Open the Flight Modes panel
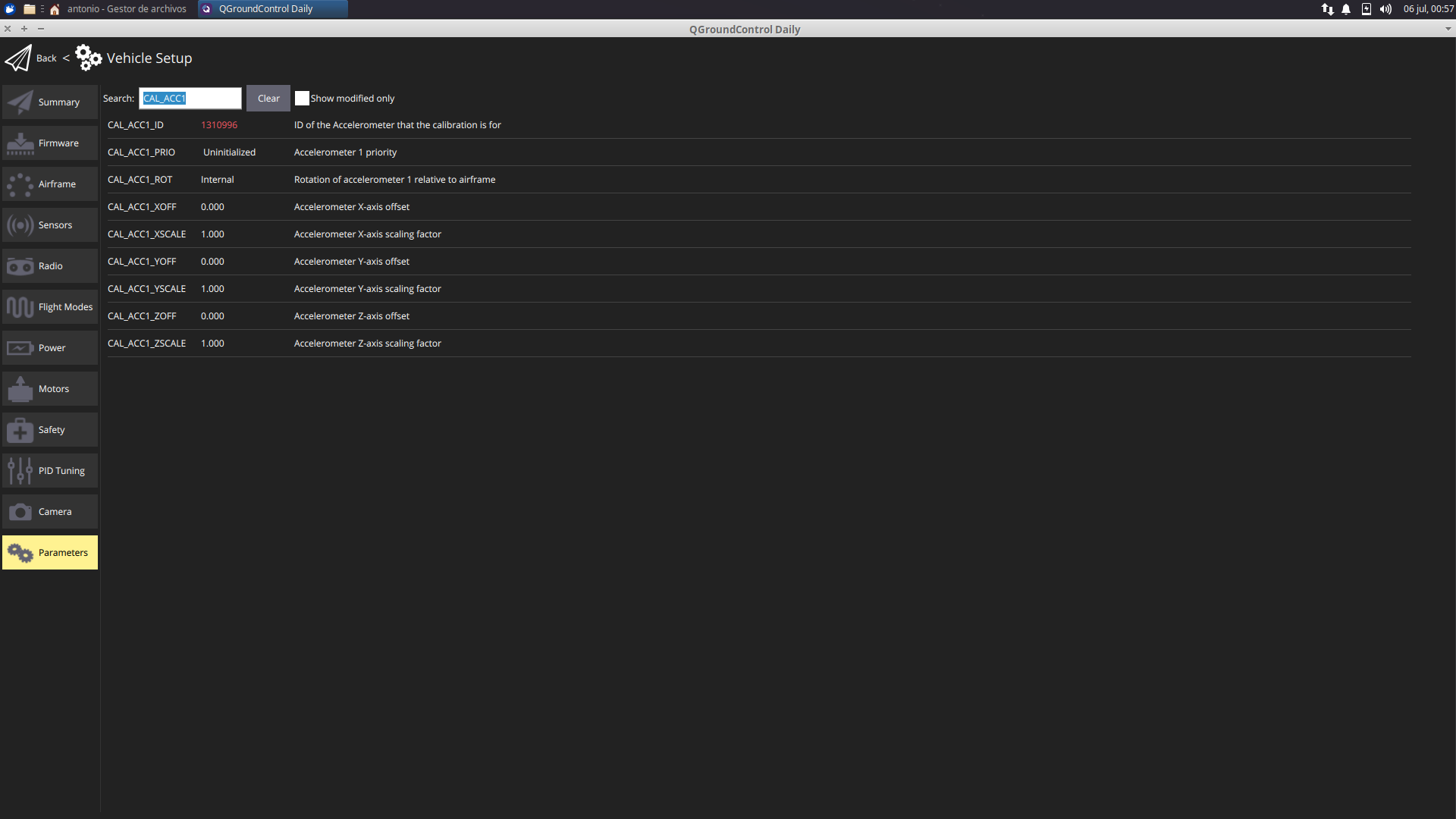This screenshot has width=1456, height=819. pos(49,306)
